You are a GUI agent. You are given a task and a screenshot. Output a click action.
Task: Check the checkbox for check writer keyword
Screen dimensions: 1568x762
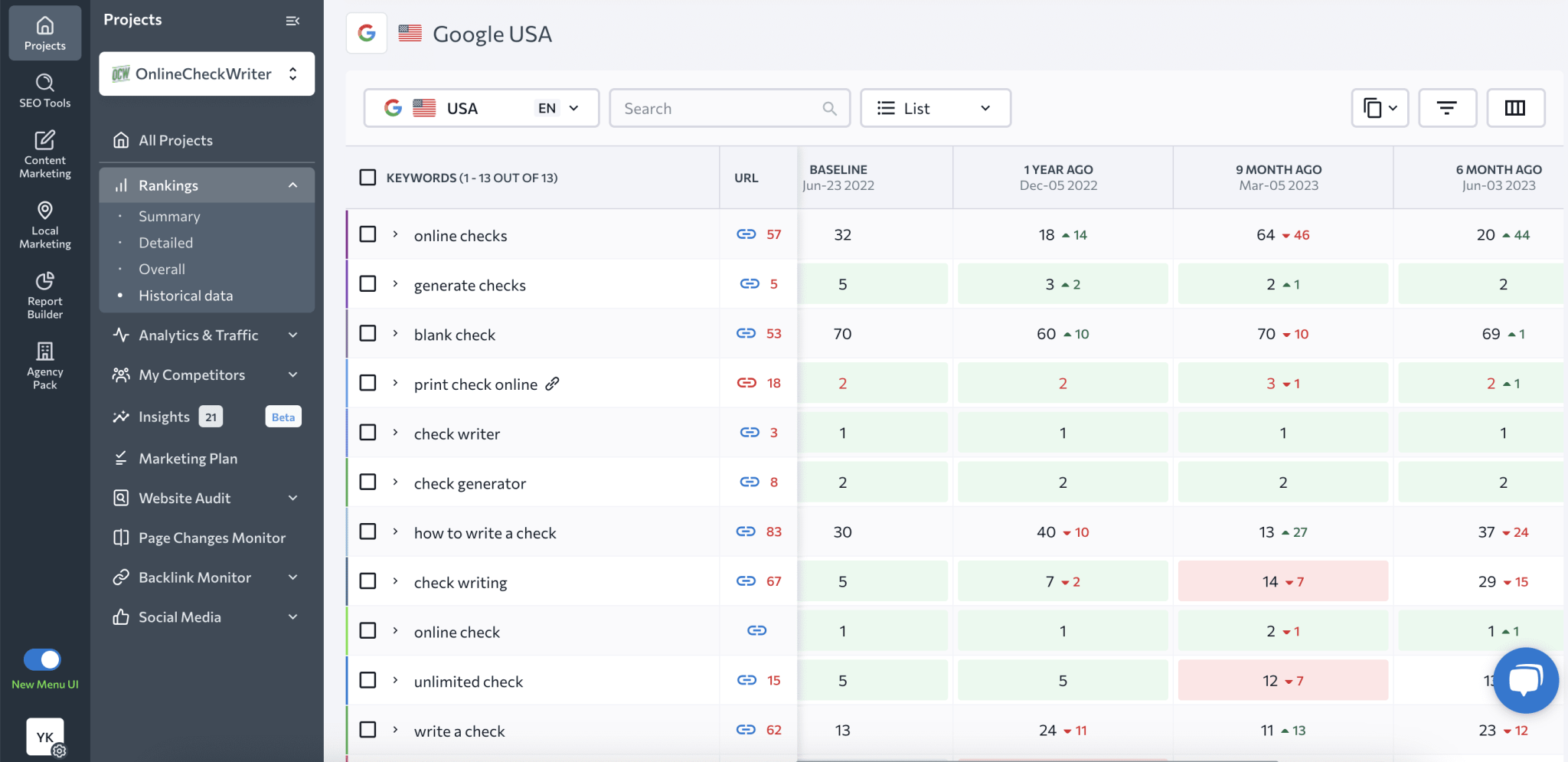tap(367, 432)
